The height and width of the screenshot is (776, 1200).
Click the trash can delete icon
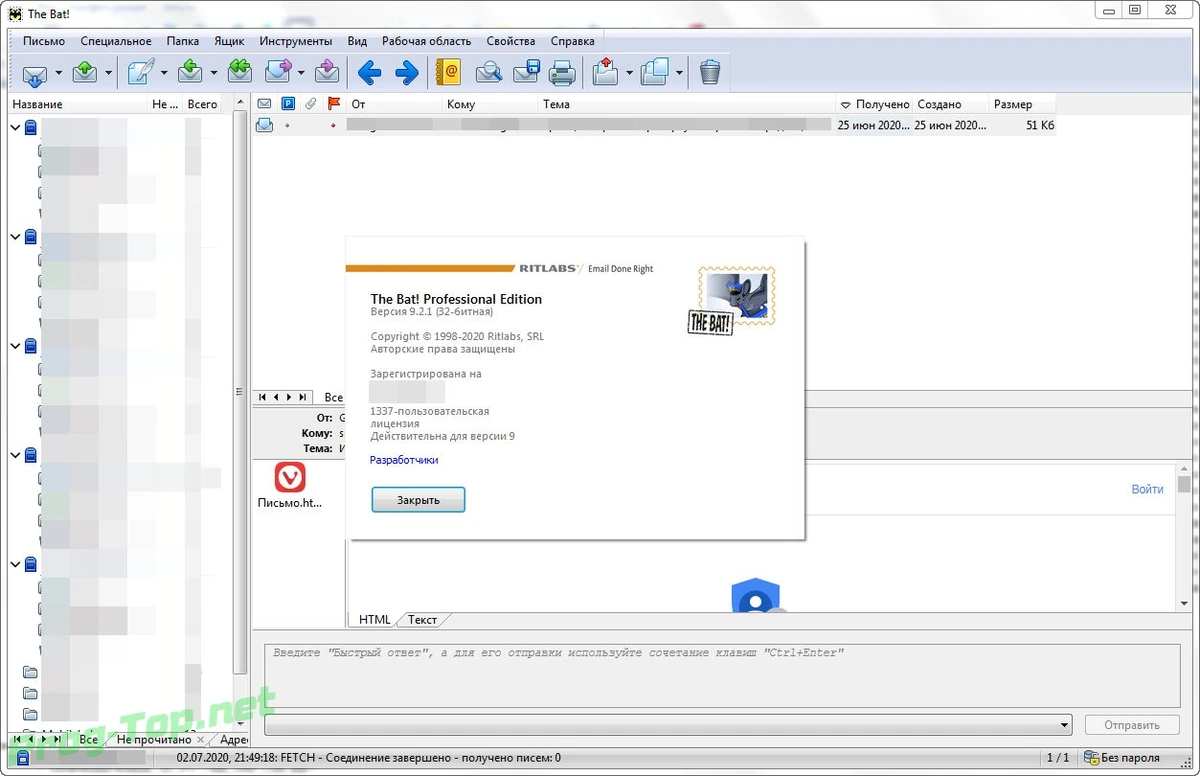click(709, 72)
